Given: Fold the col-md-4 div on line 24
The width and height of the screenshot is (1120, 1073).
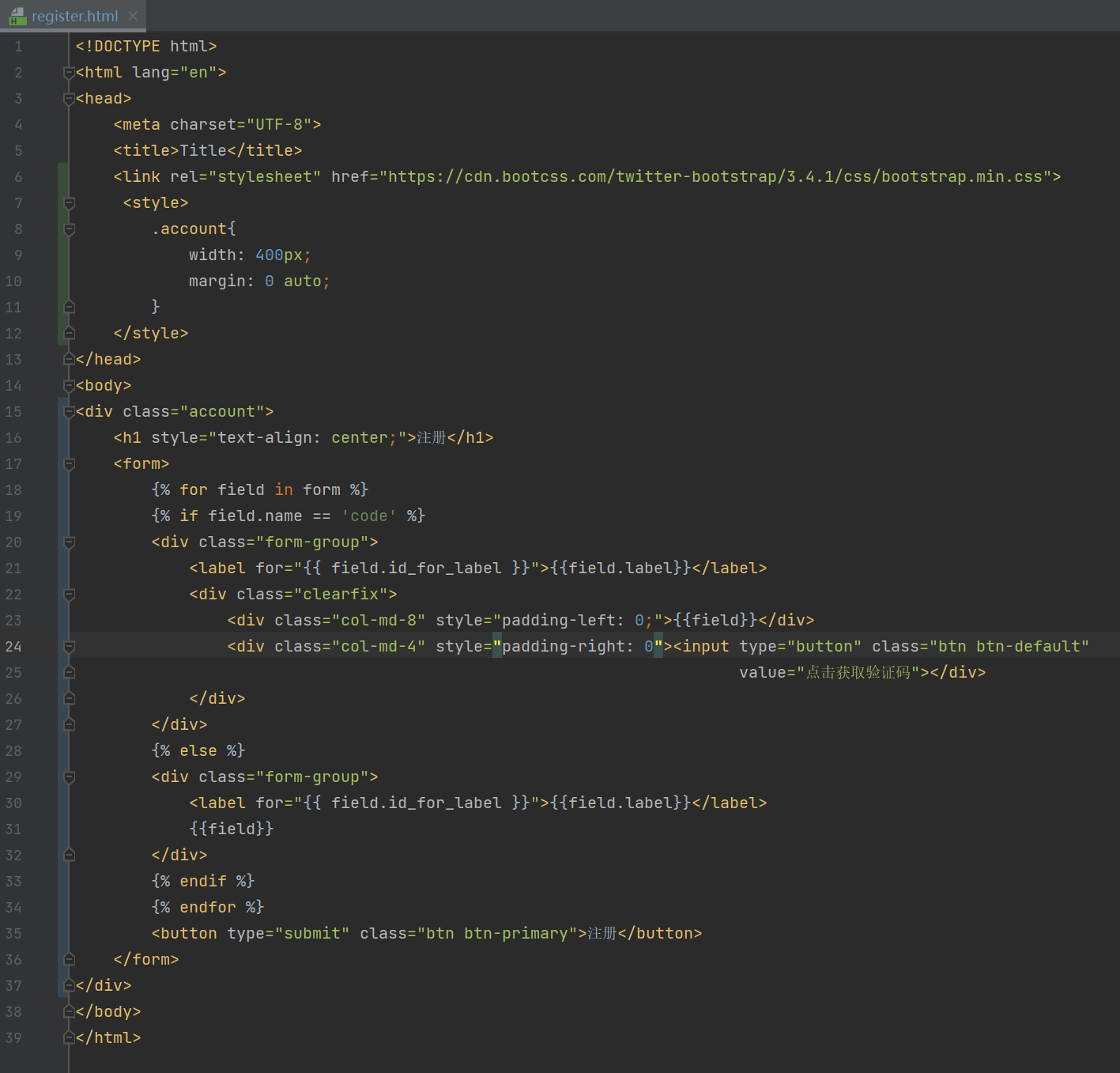Looking at the screenshot, I should (70, 647).
